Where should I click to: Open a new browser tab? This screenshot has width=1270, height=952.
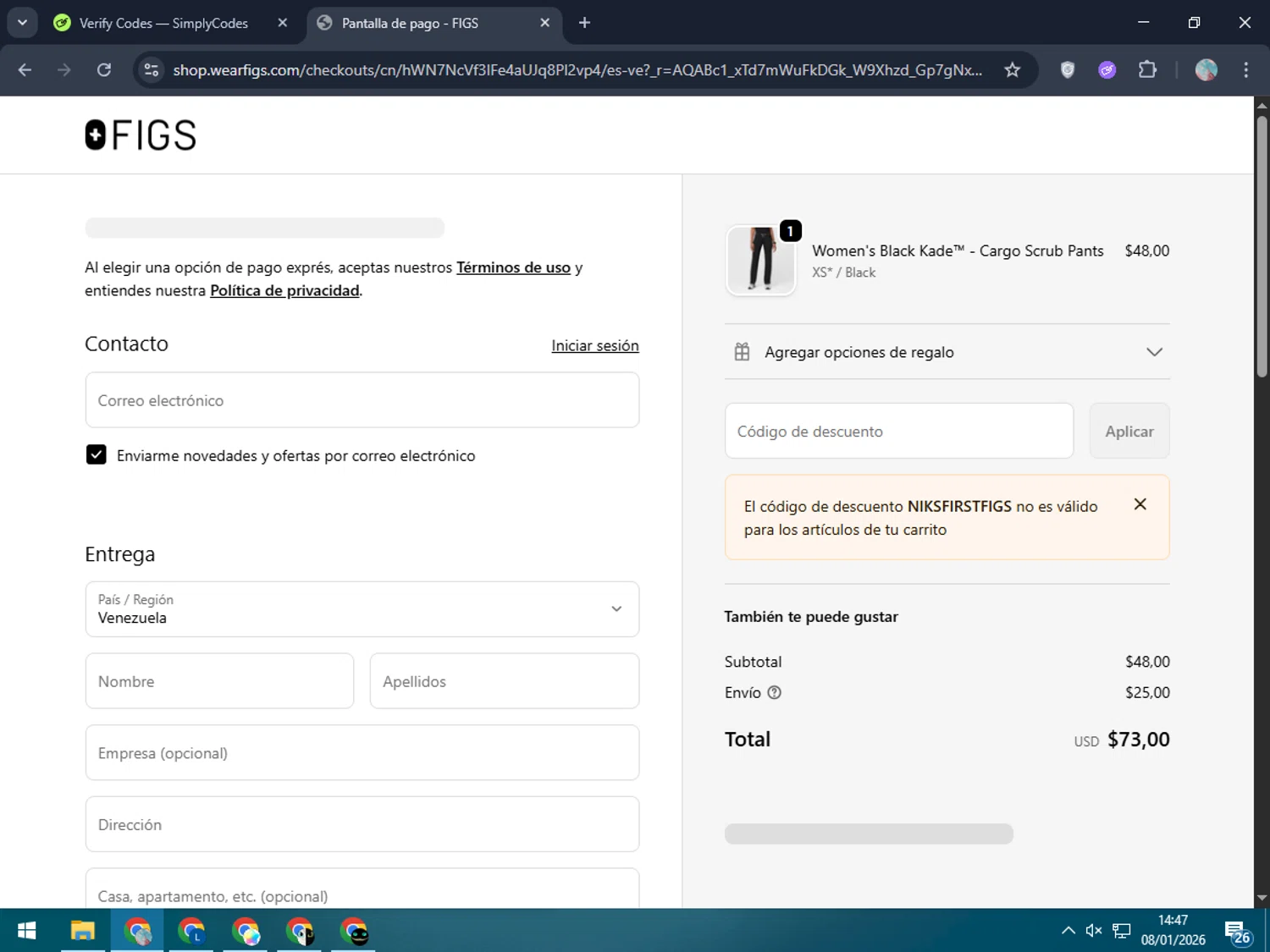pyautogui.click(x=584, y=23)
